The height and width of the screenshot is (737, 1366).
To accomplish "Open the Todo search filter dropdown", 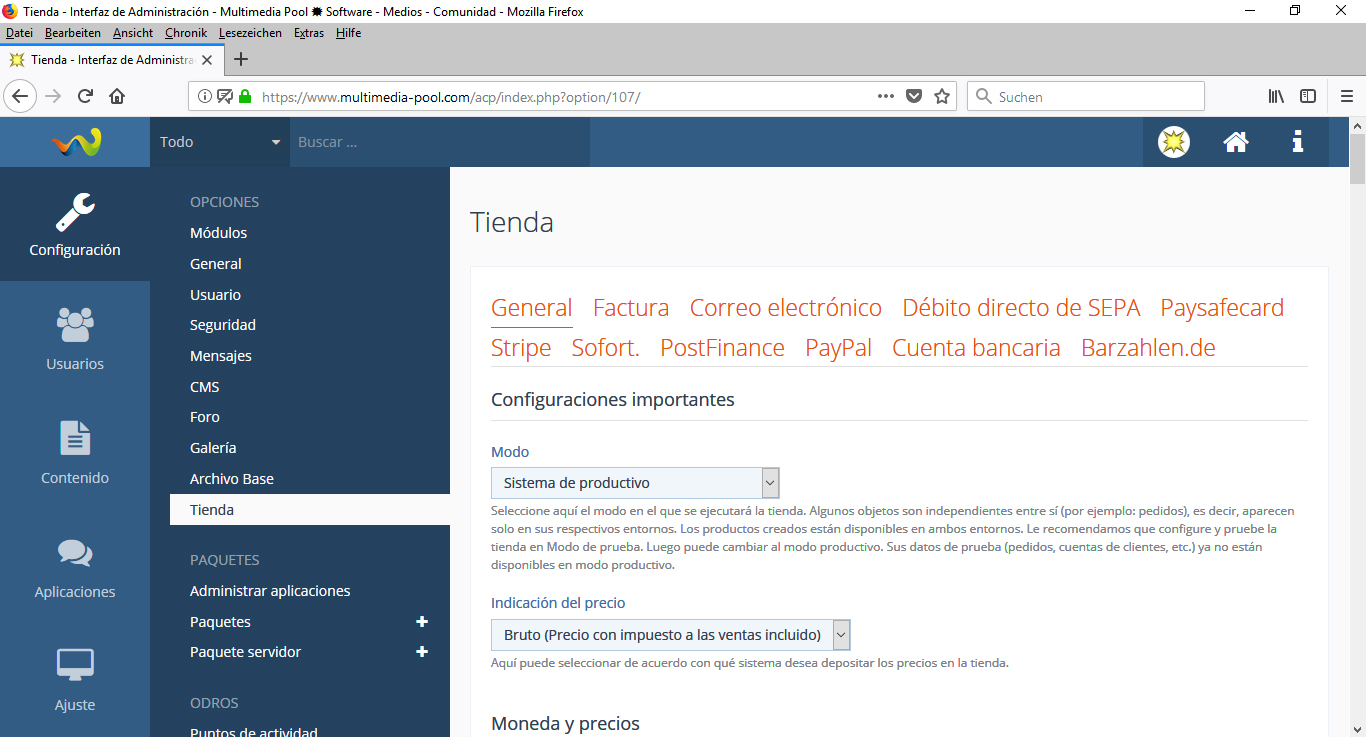I will coord(220,142).
